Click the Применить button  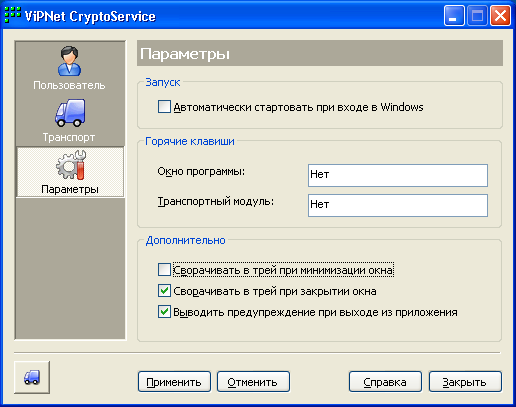click(x=174, y=382)
